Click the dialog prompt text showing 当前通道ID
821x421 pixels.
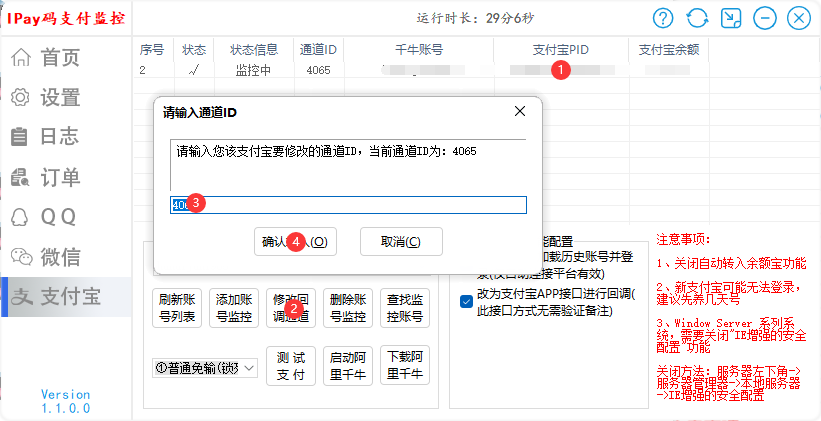[x=326, y=151]
